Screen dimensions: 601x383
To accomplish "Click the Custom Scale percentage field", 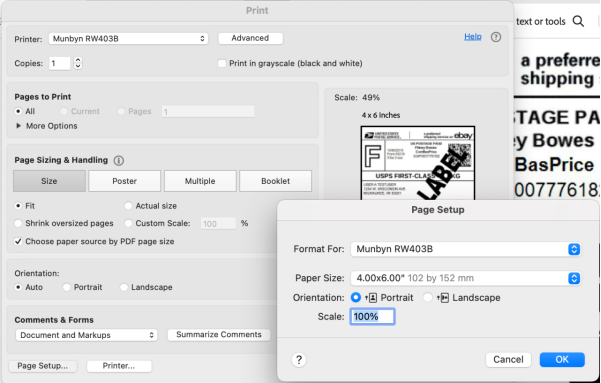I will click(x=218, y=224).
